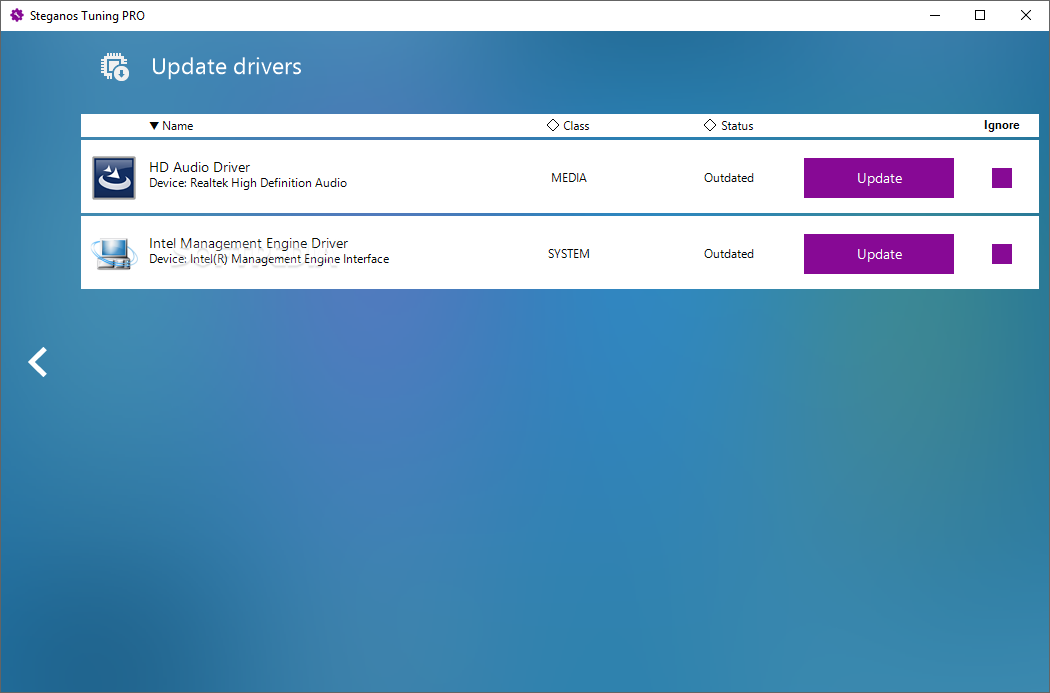The width and height of the screenshot is (1050, 693).
Task: Sort the list by Status column
Action: (729, 126)
